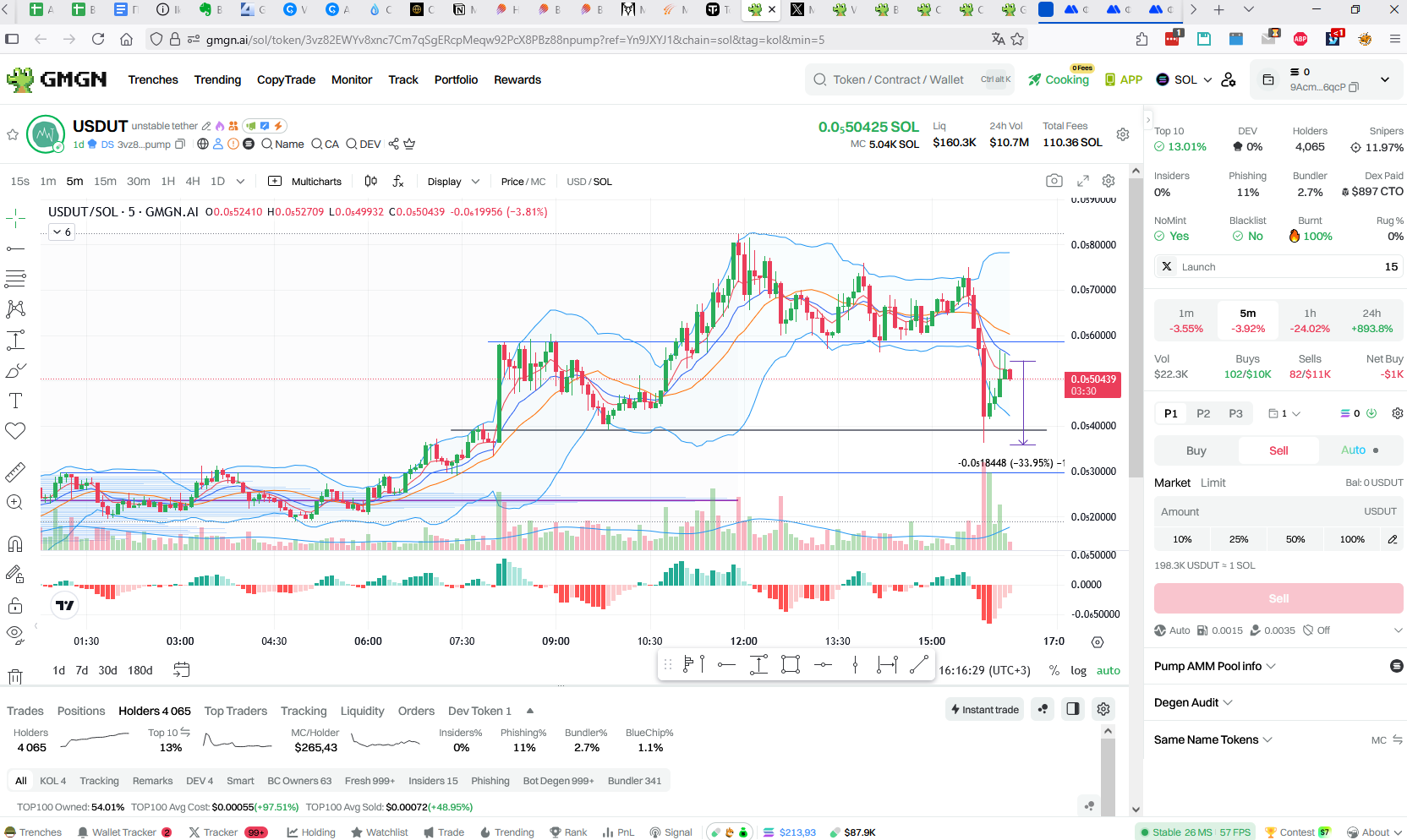Screen dimensions: 1407x840
Task: Toggle side panel layout icon
Action: tap(1073, 709)
